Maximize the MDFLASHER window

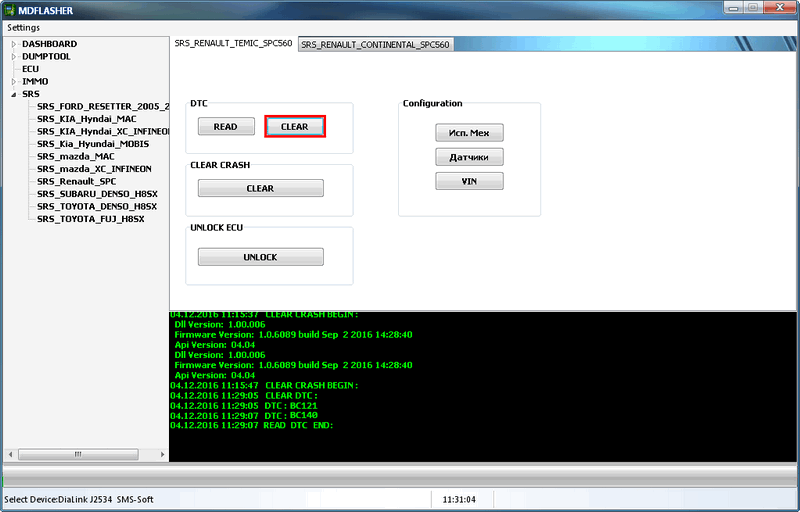(753, 8)
